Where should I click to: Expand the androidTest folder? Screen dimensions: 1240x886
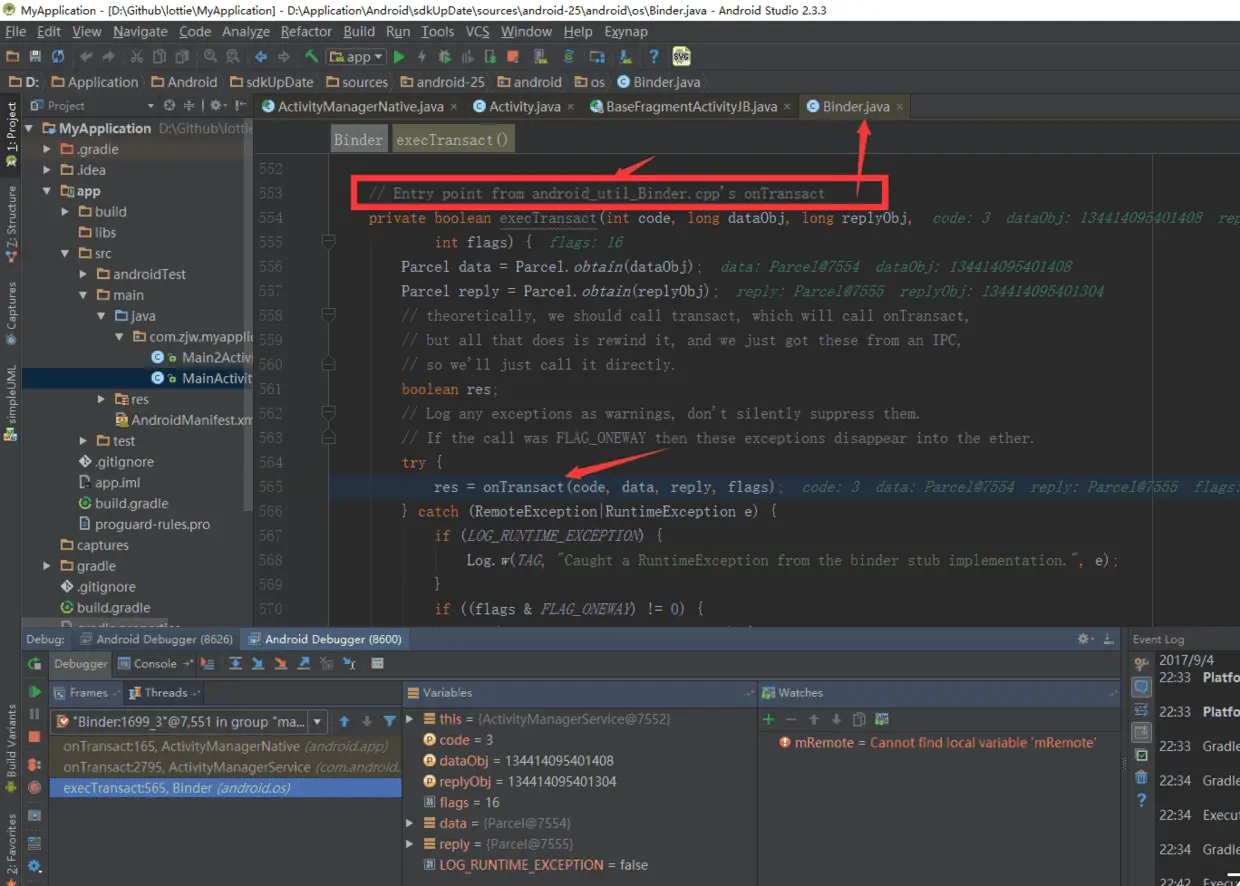tap(84, 274)
